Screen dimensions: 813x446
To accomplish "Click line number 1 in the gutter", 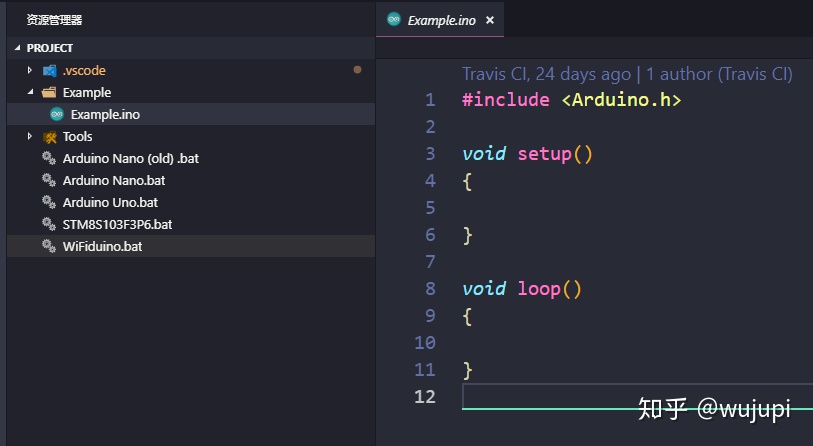I will click(430, 100).
